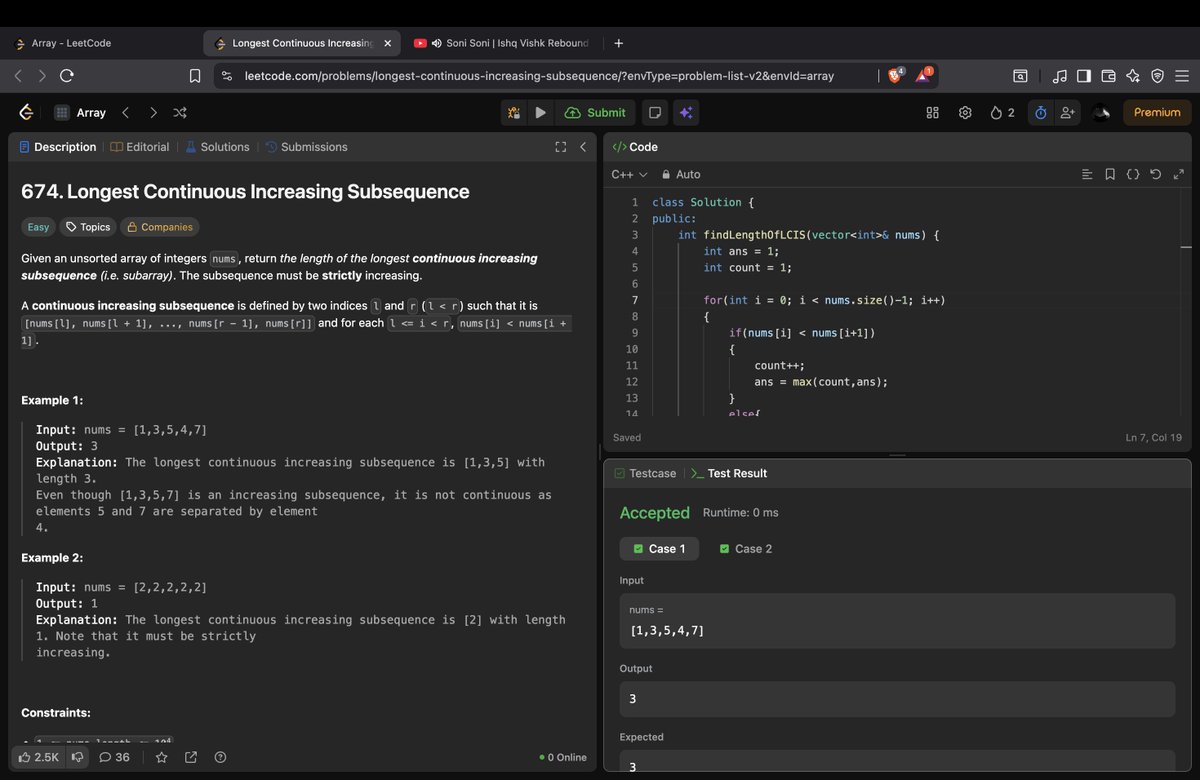
Task: Open comments showing 36
Action: pyautogui.click(x=114, y=757)
